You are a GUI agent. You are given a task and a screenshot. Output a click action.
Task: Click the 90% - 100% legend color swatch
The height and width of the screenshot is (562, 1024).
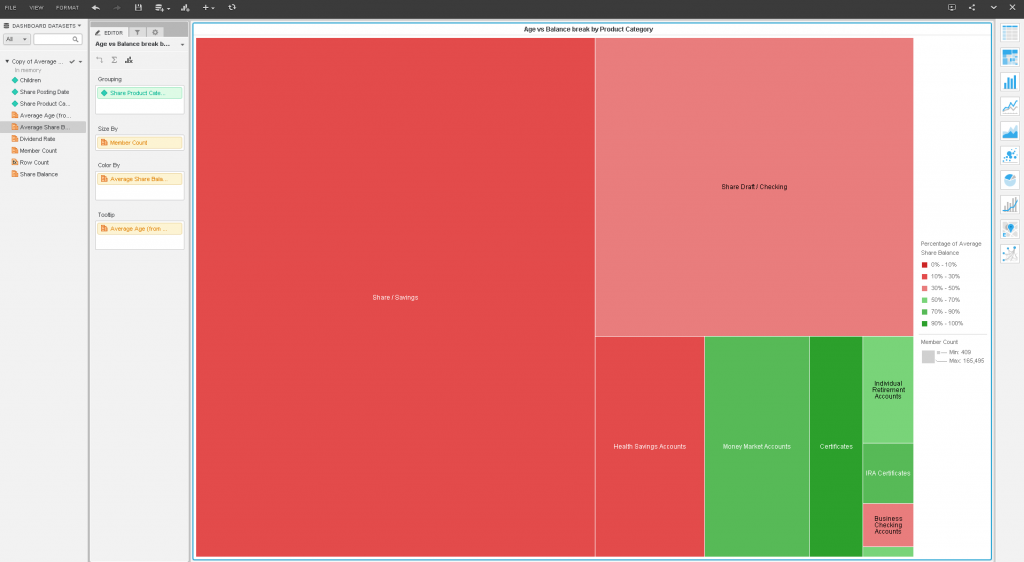(x=924, y=324)
